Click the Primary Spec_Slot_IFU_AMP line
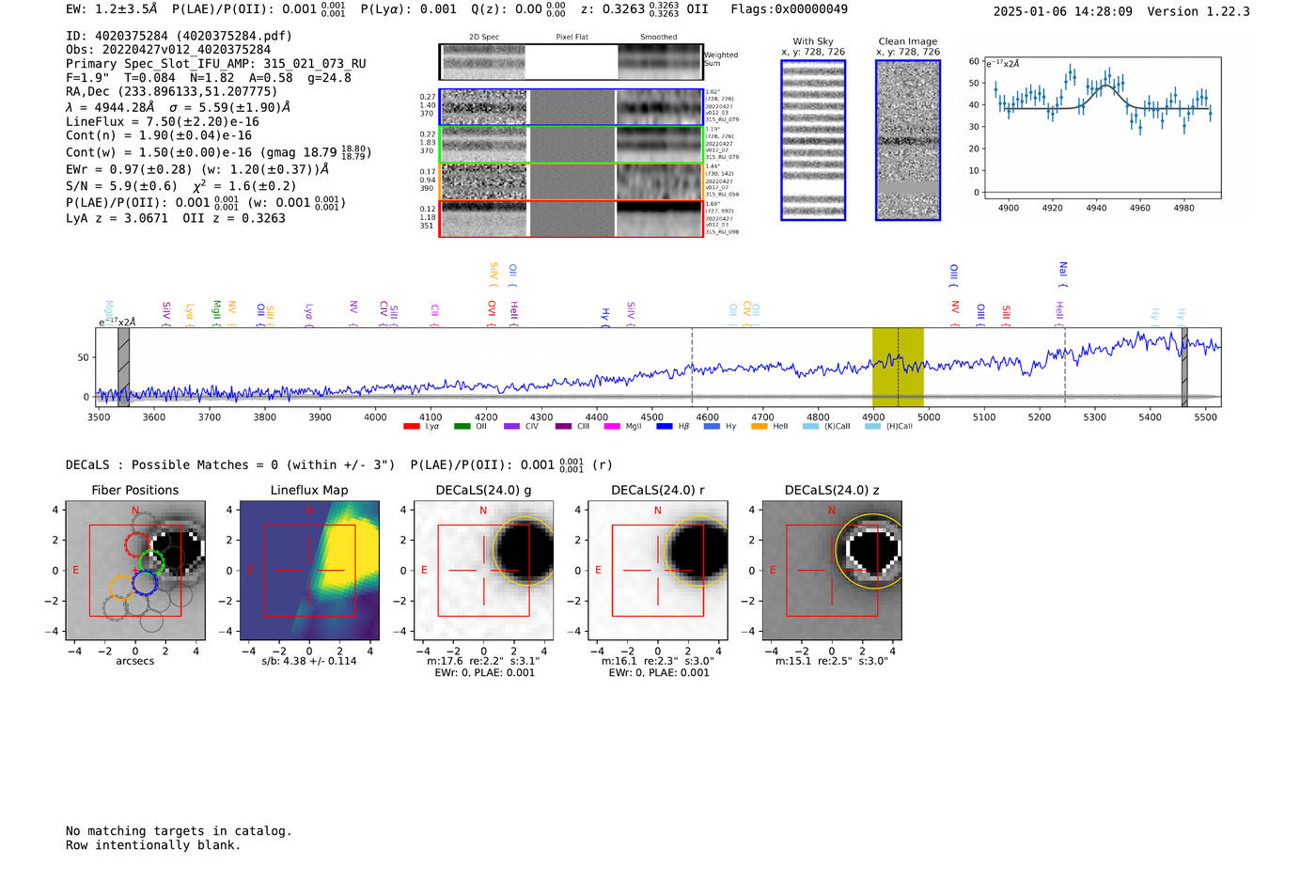 216,64
